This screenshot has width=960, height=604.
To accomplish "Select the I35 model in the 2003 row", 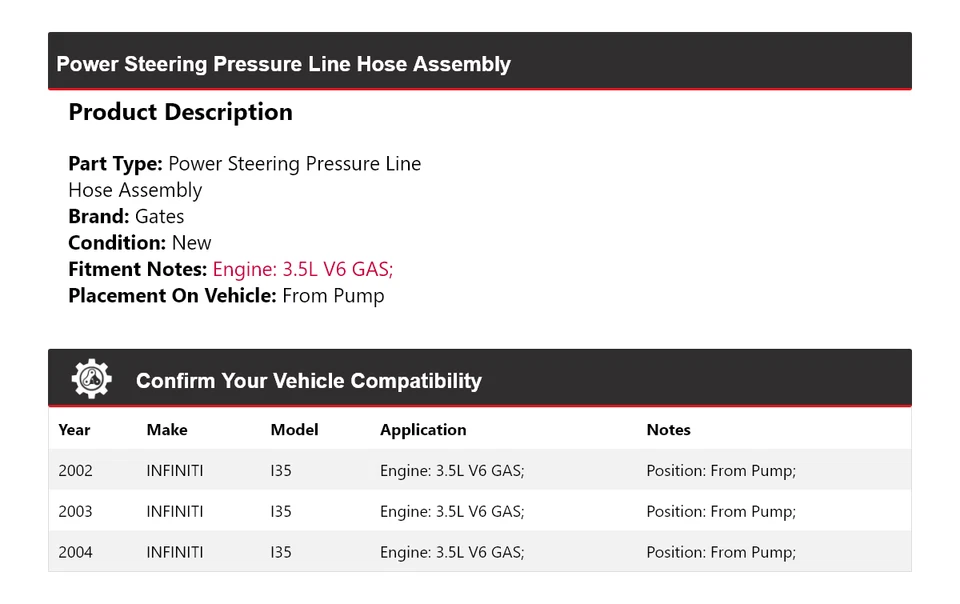I will [x=281, y=512].
